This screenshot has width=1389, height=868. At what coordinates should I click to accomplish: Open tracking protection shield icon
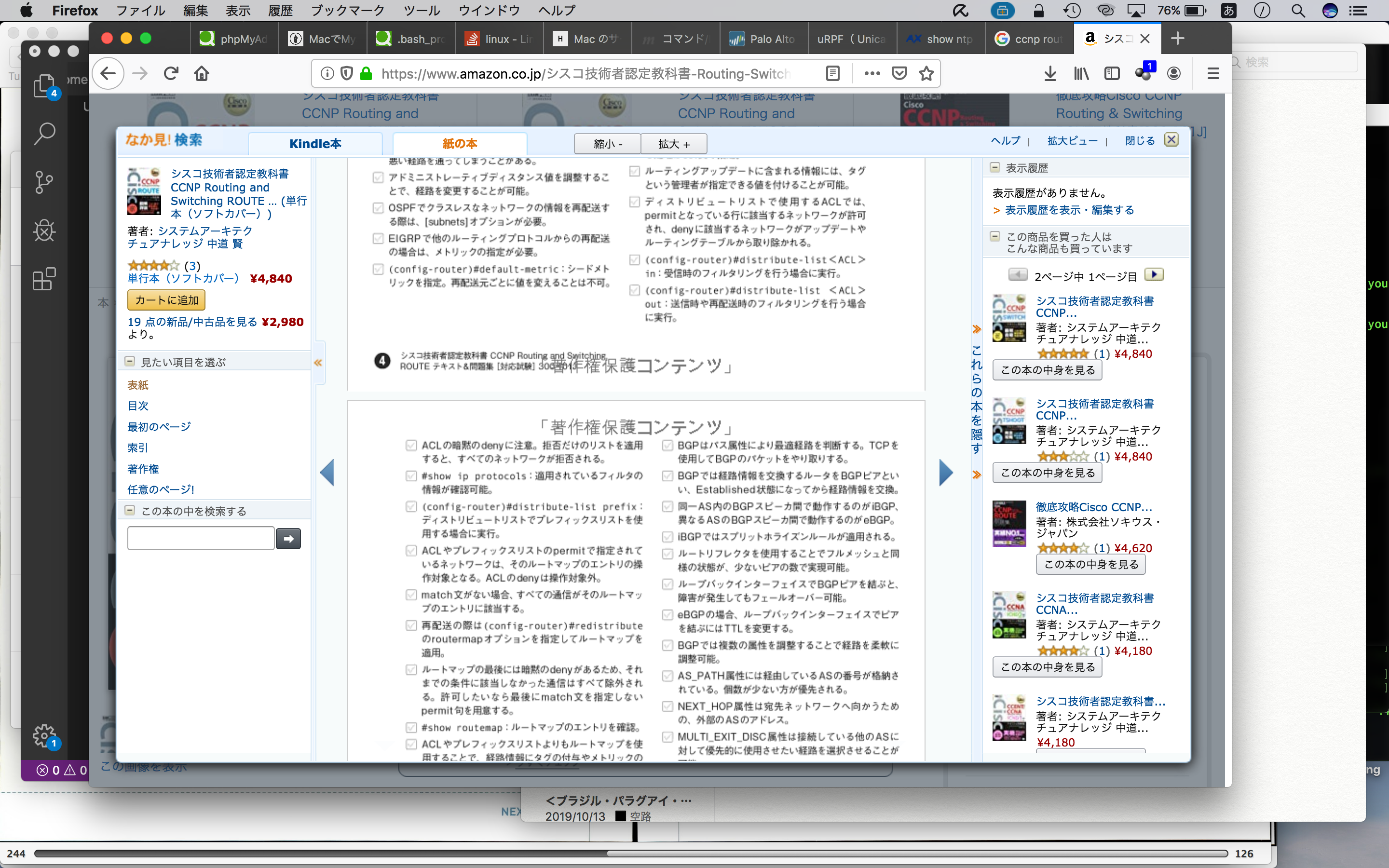[346, 73]
